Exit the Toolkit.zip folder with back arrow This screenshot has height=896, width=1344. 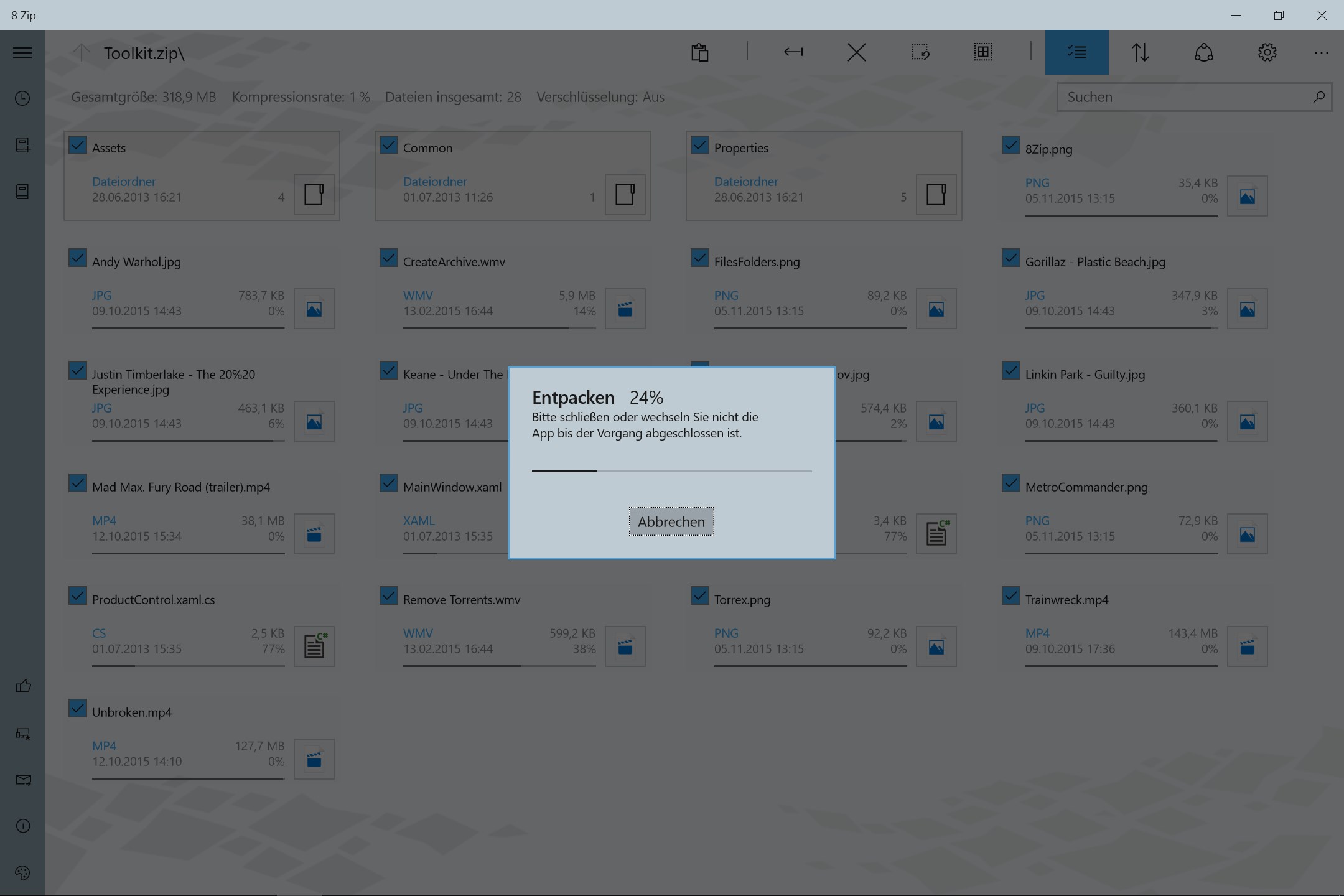click(x=794, y=52)
